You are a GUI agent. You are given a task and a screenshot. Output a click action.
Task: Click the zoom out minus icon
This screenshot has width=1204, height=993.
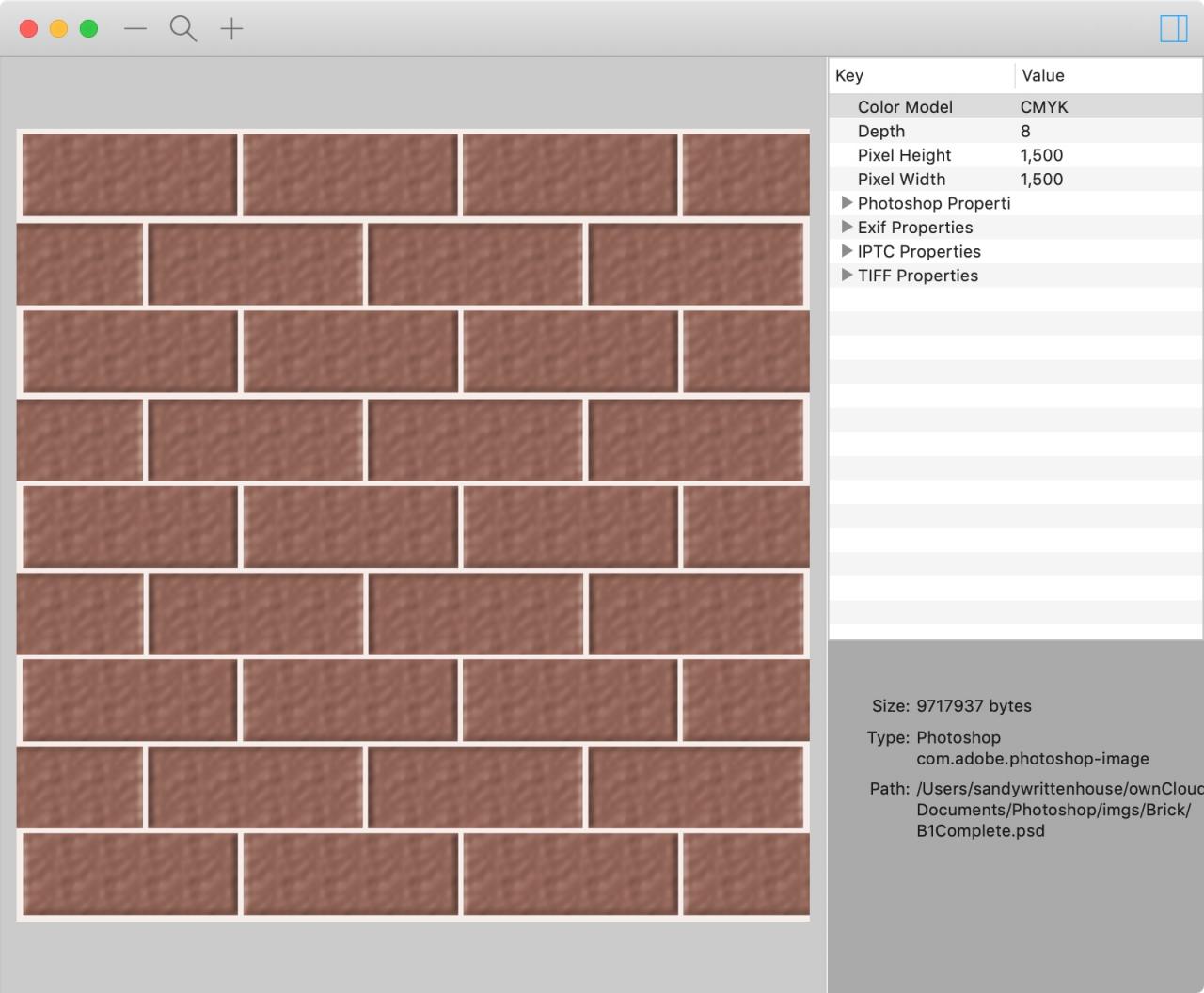[x=135, y=28]
